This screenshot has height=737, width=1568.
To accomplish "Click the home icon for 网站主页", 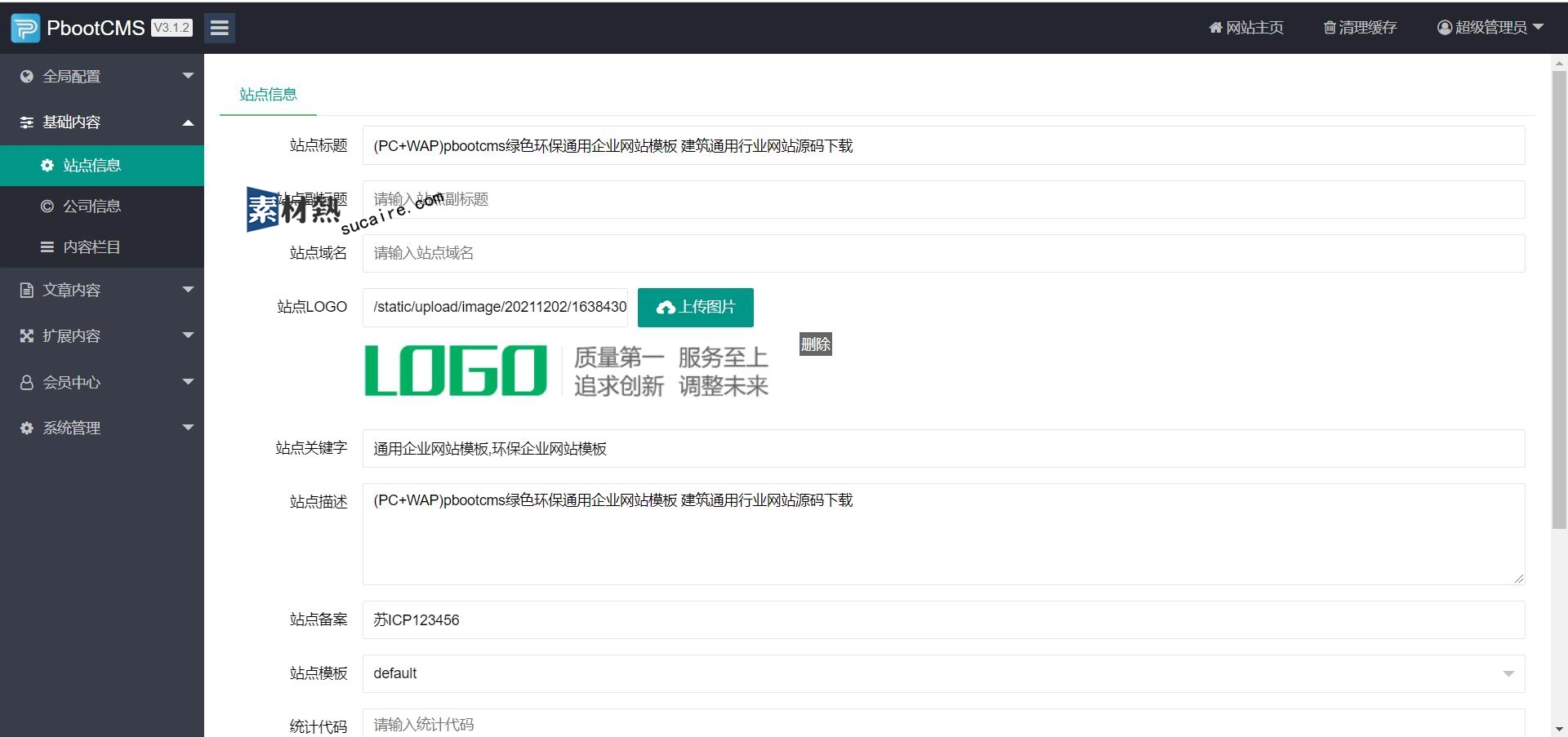I will point(1215,28).
